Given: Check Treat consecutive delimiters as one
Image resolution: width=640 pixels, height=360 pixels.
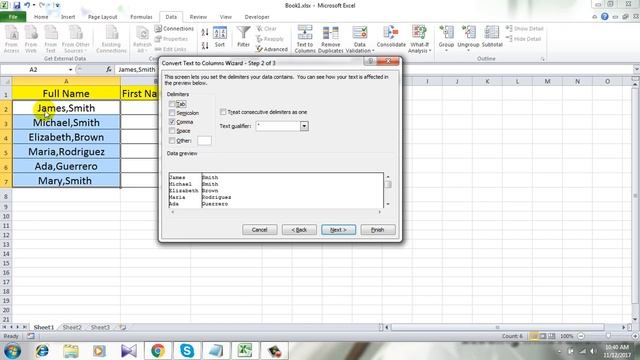Looking at the screenshot, I should [223, 112].
